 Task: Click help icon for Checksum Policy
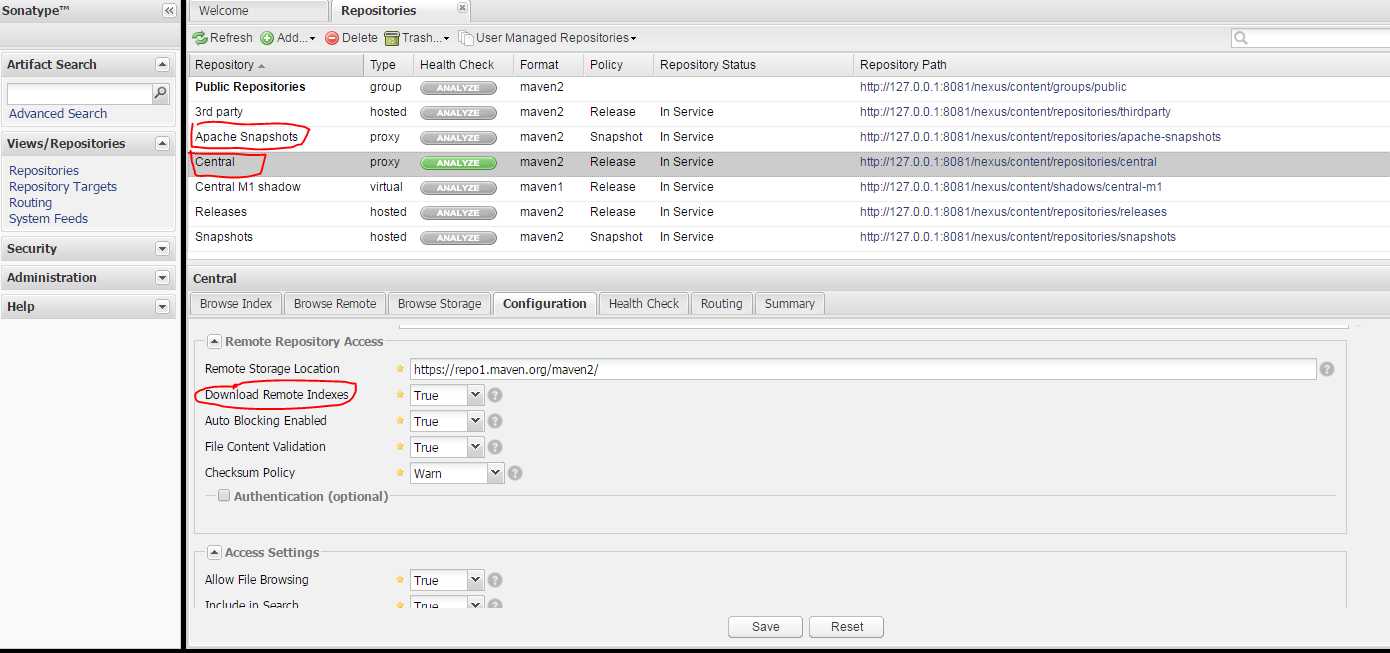pos(515,473)
